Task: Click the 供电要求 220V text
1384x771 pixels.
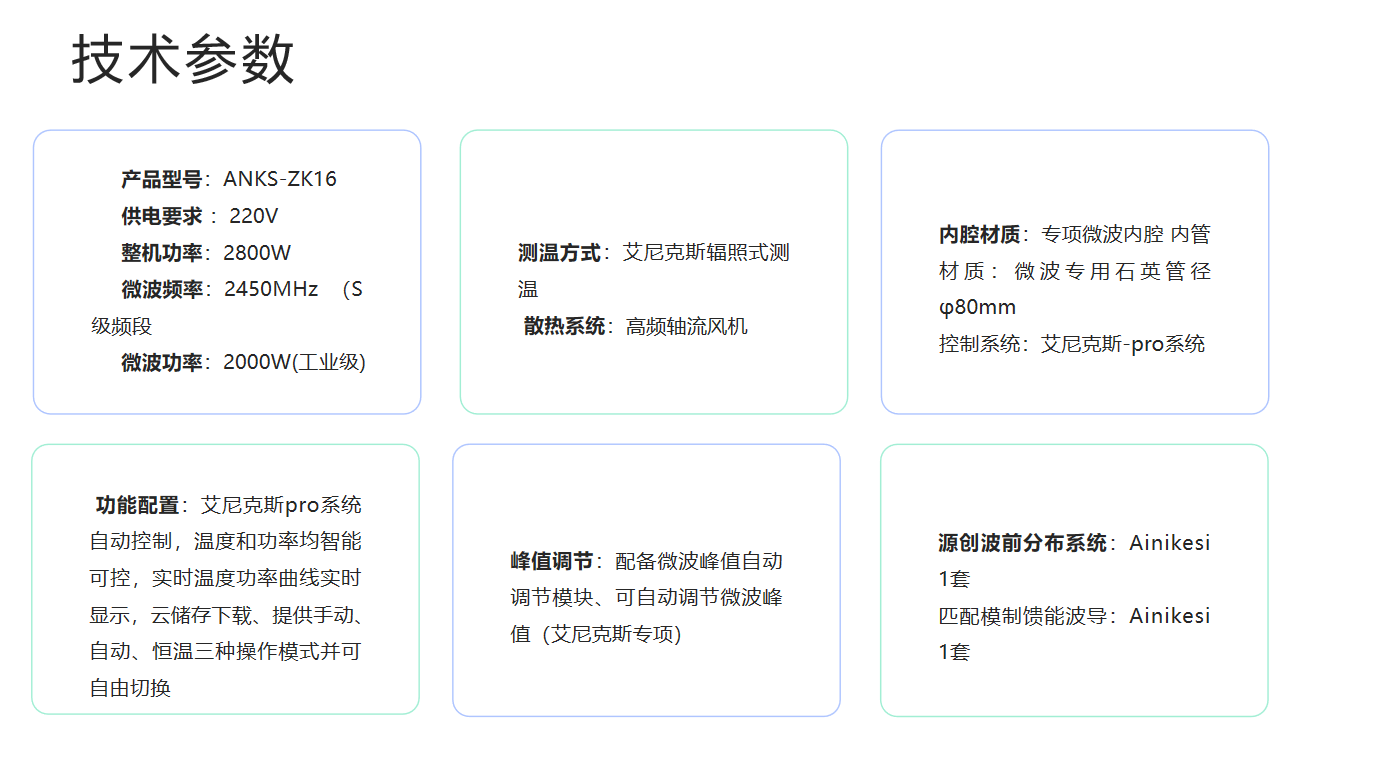Action: pos(200,216)
